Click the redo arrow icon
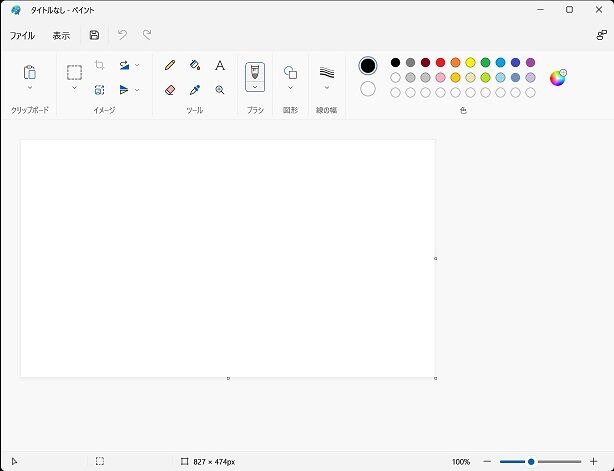The width and height of the screenshot is (614, 471). coord(147,35)
